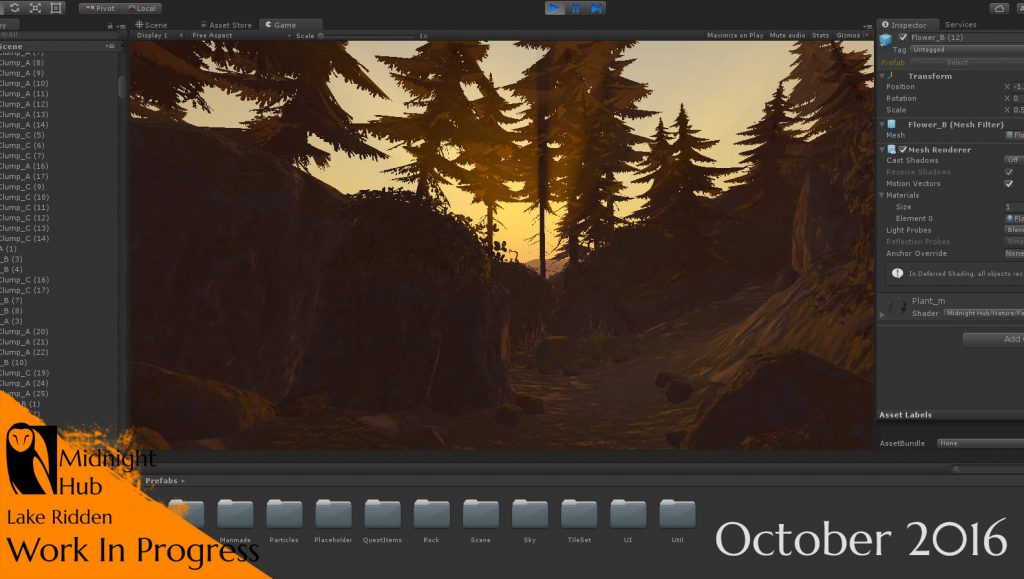Image resolution: width=1024 pixels, height=579 pixels.
Task: Collapse the Transform component
Action: click(x=882, y=76)
